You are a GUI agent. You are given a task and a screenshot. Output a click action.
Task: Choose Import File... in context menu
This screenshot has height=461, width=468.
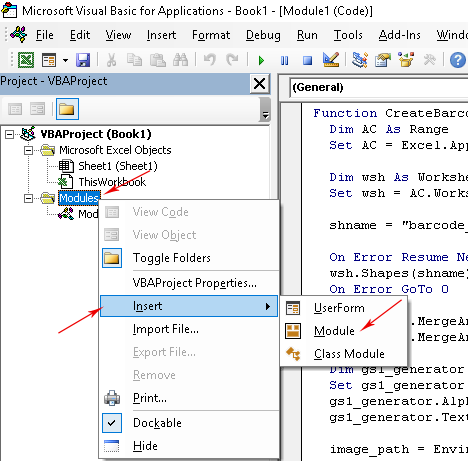point(189,329)
